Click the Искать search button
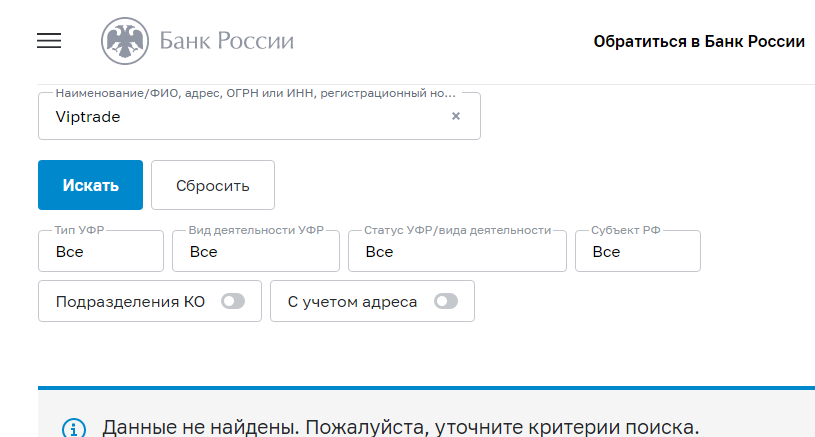Viewport: 815px width, 437px height. (90, 185)
